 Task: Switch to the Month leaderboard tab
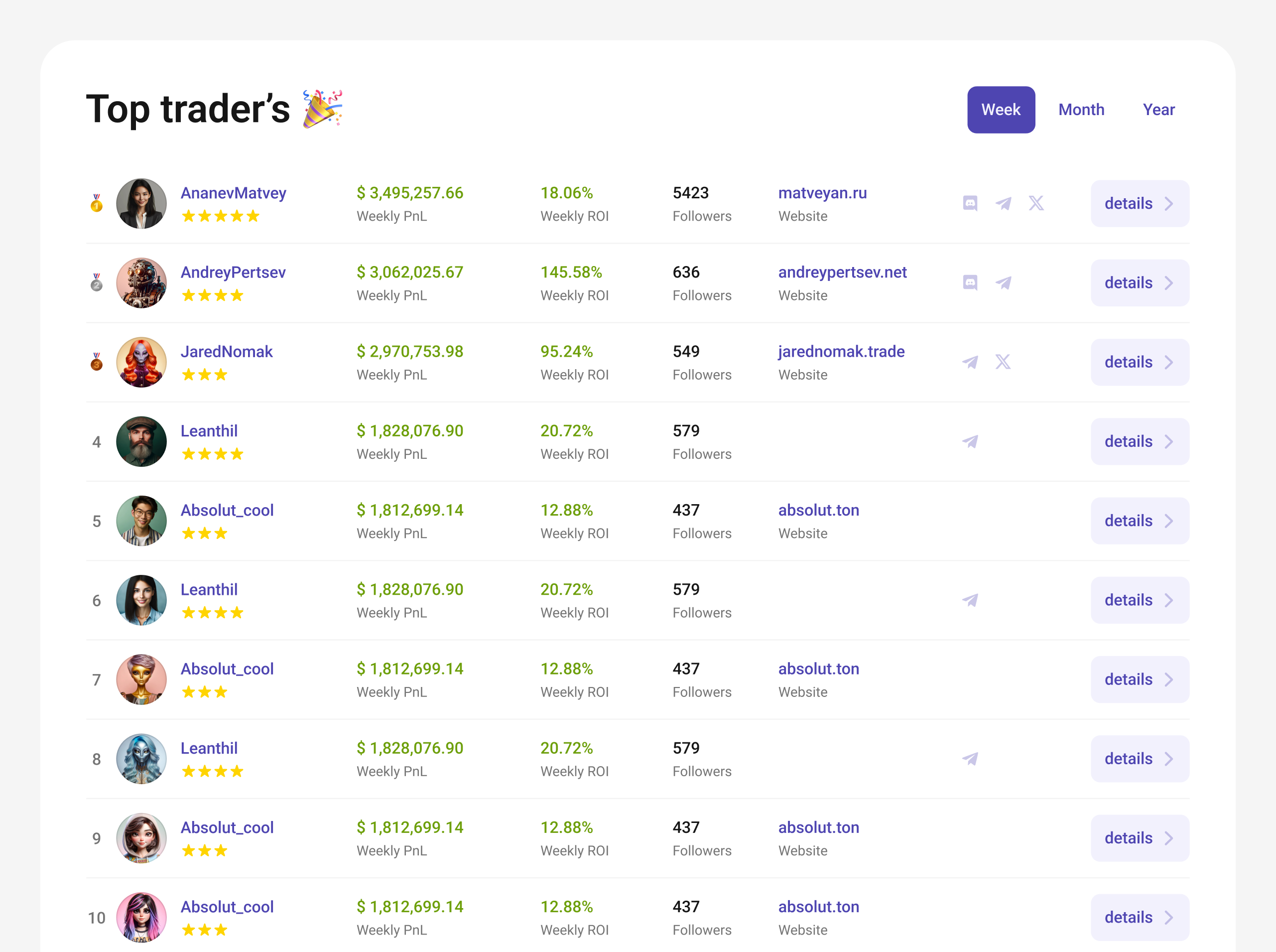pyautogui.click(x=1081, y=110)
